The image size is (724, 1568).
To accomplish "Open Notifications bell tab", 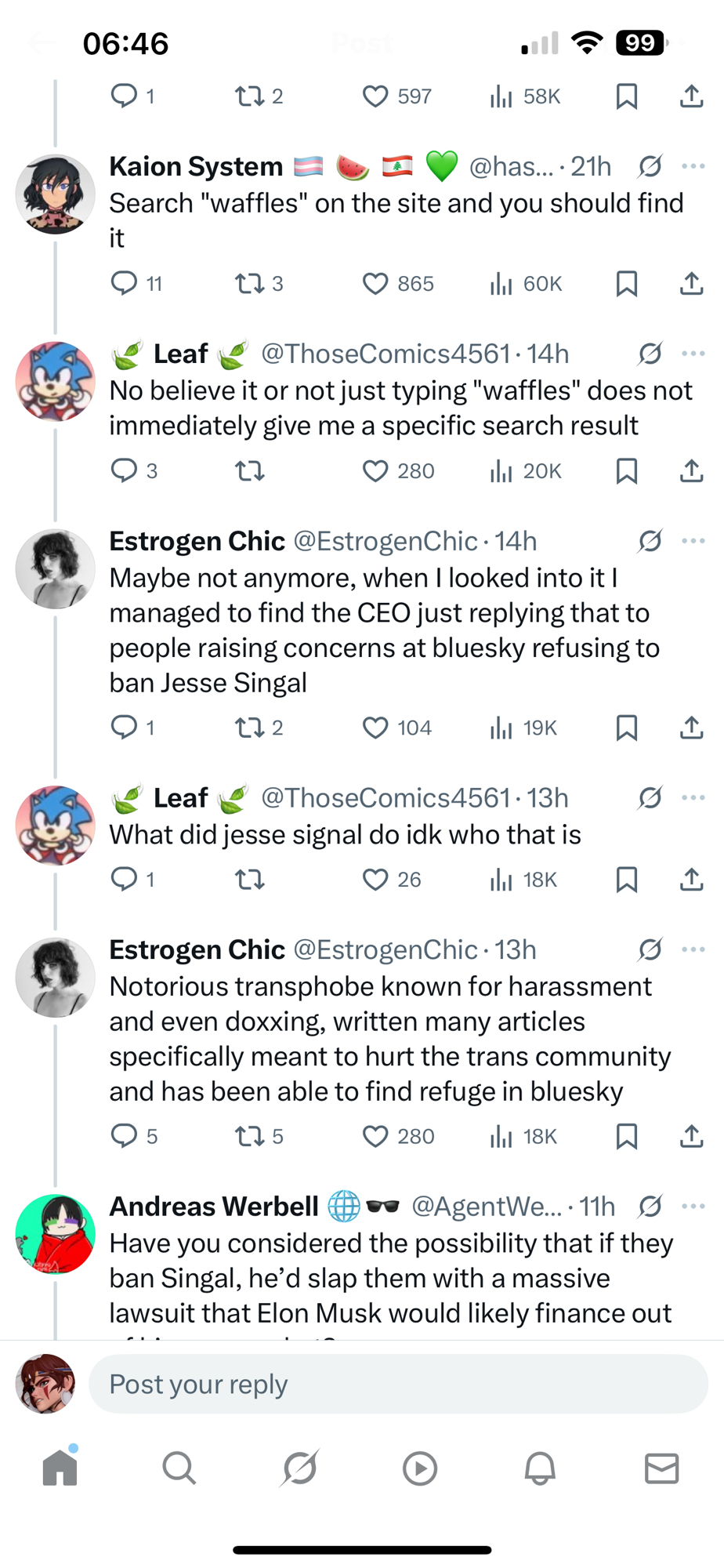I will click(540, 1468).
